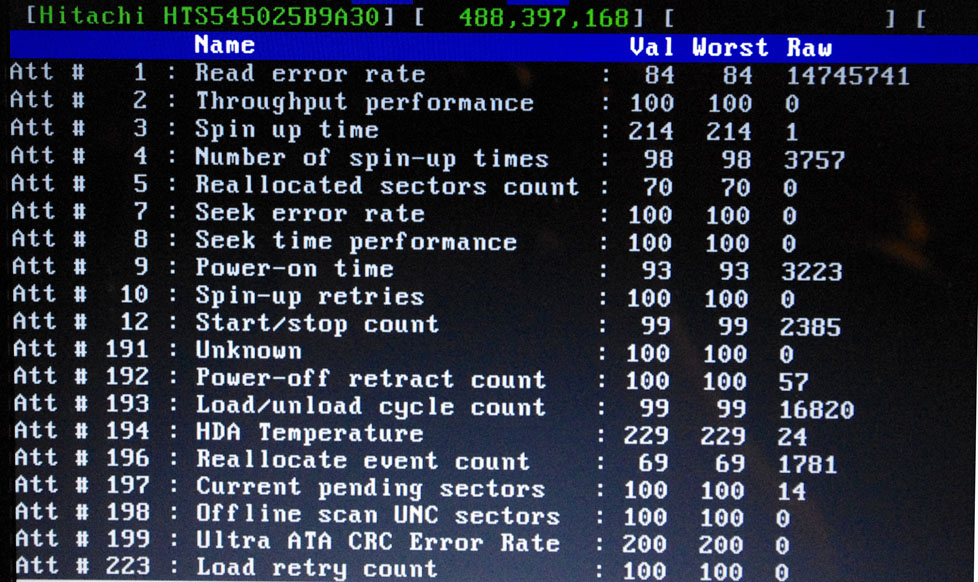Click the HDA Temperature raw value 24
Image resolution: width=978 pixels, height=582 pixels.
[792, 437]
